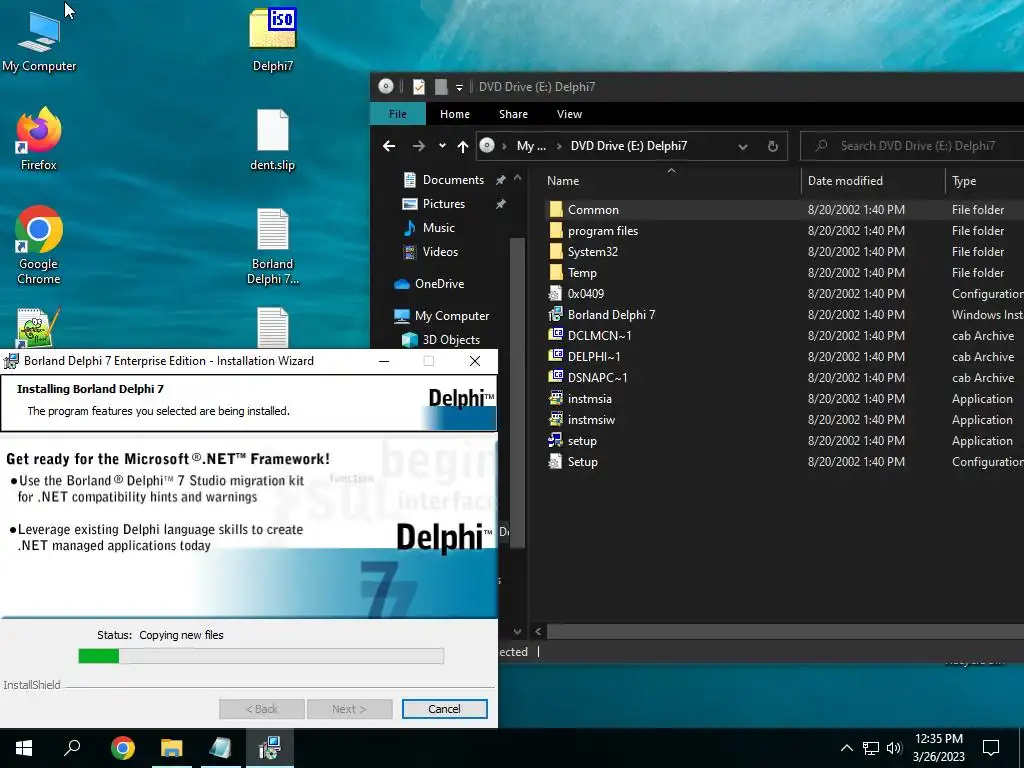1024x768 pixels.
Task: Switch to the Share ribbon tab
Action: point(513,114)
